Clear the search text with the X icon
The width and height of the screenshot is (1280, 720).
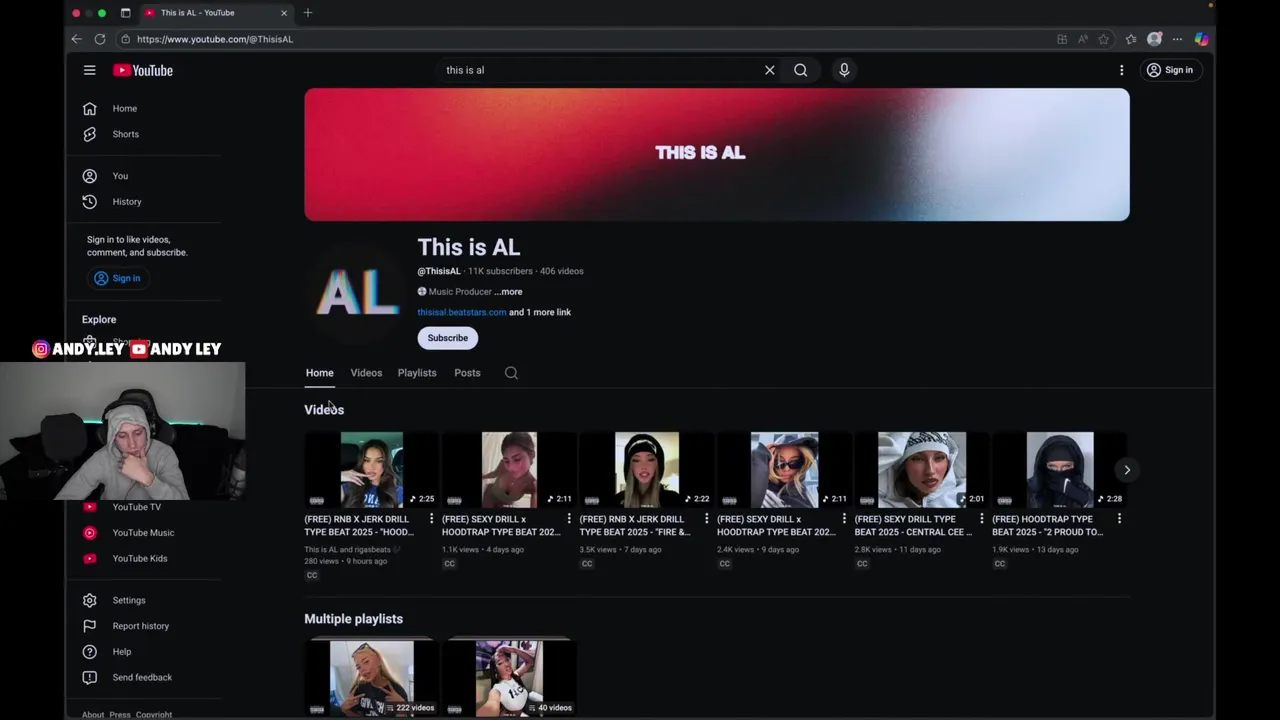tap(769, 70)
